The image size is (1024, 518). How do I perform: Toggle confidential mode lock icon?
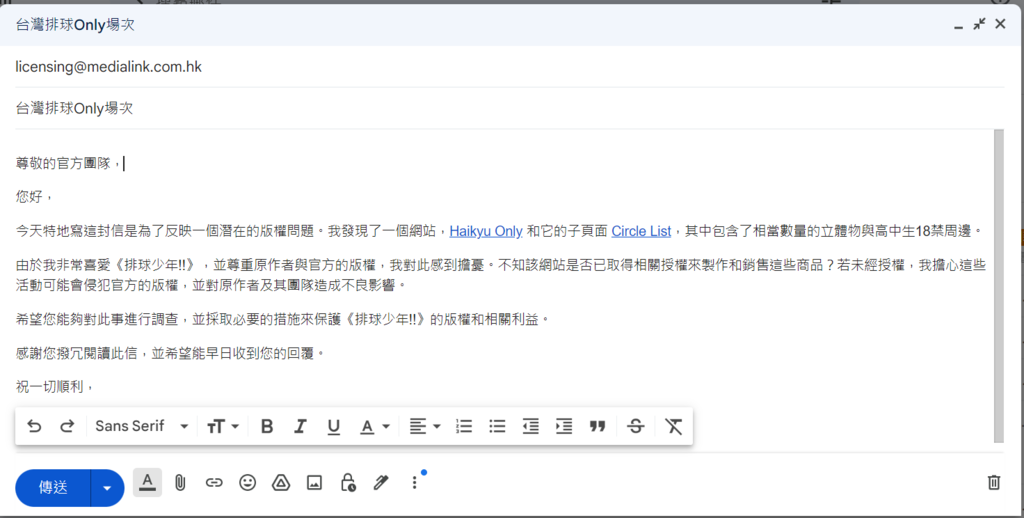pos(348,483)
